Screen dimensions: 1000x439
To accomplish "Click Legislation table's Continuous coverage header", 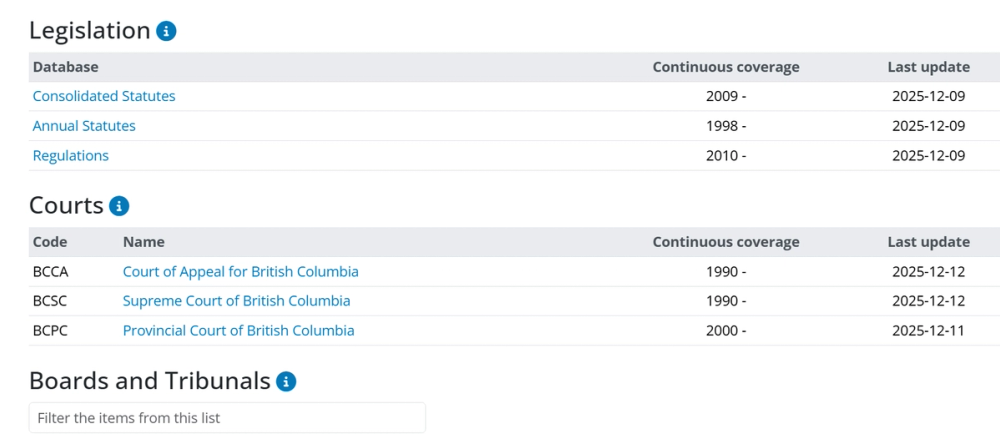I will (x=726, y=67).
